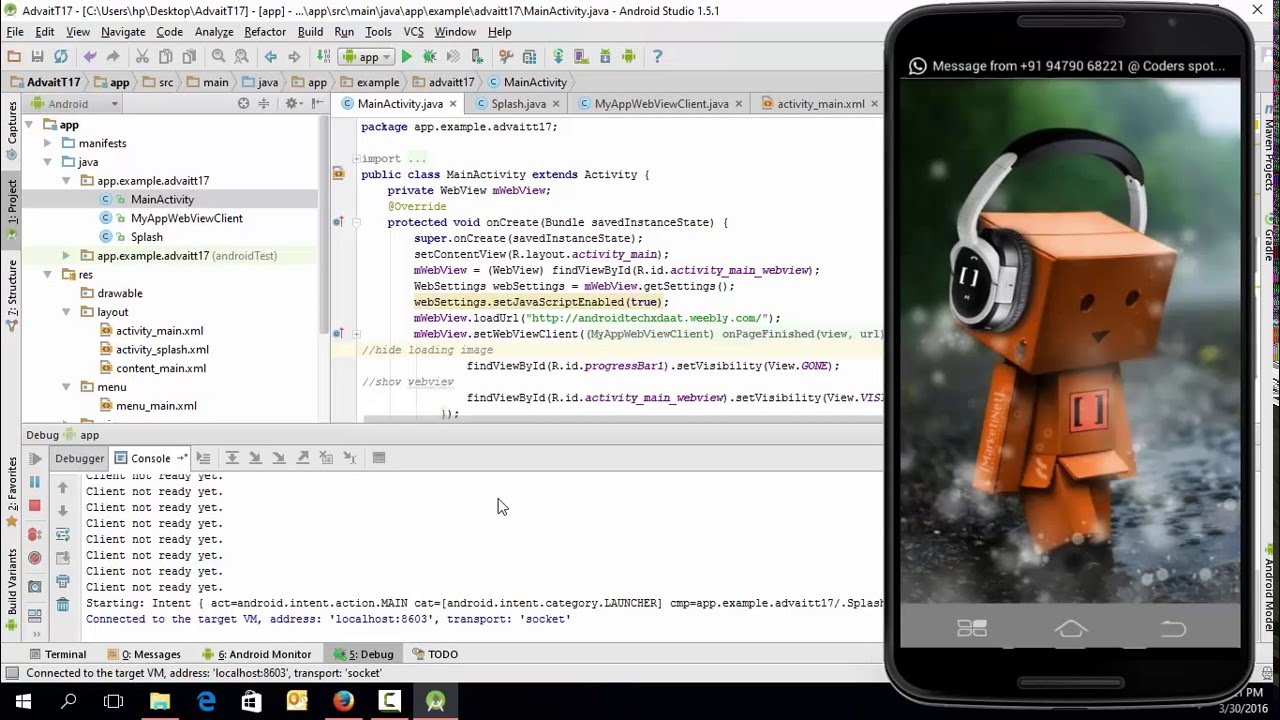
Task: Open the Terminal tool window tab
Action: [58, 654]
